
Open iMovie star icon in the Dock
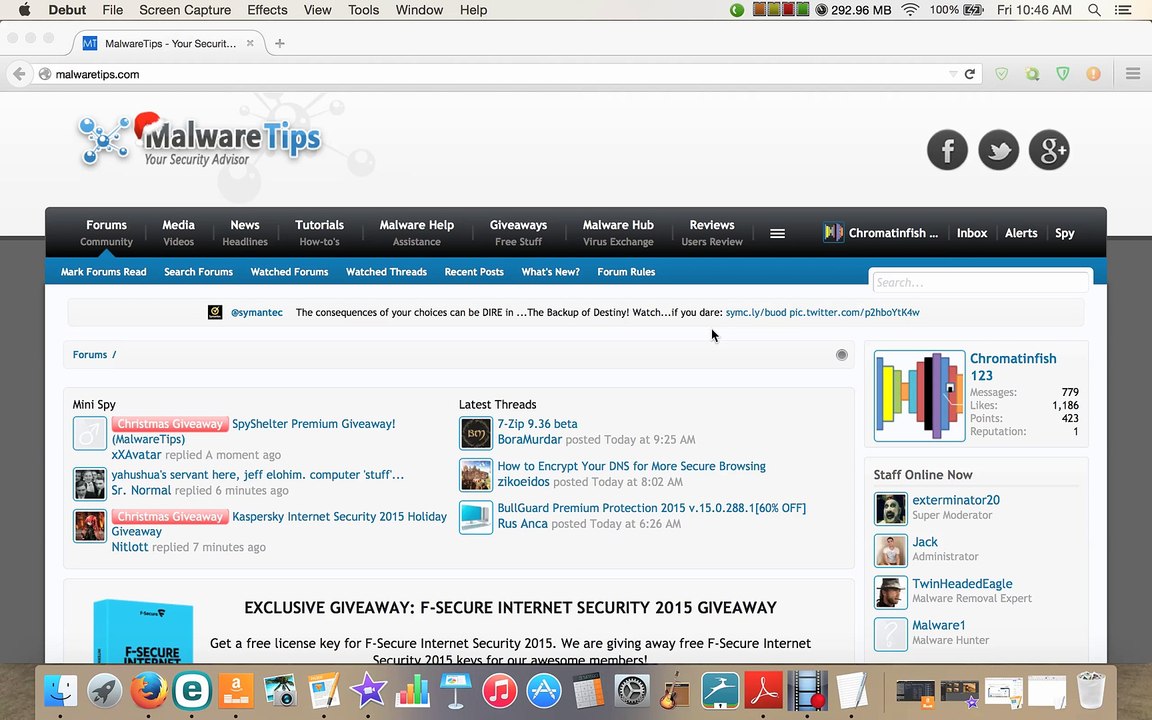pyautogui.click(x=368, y=691)
